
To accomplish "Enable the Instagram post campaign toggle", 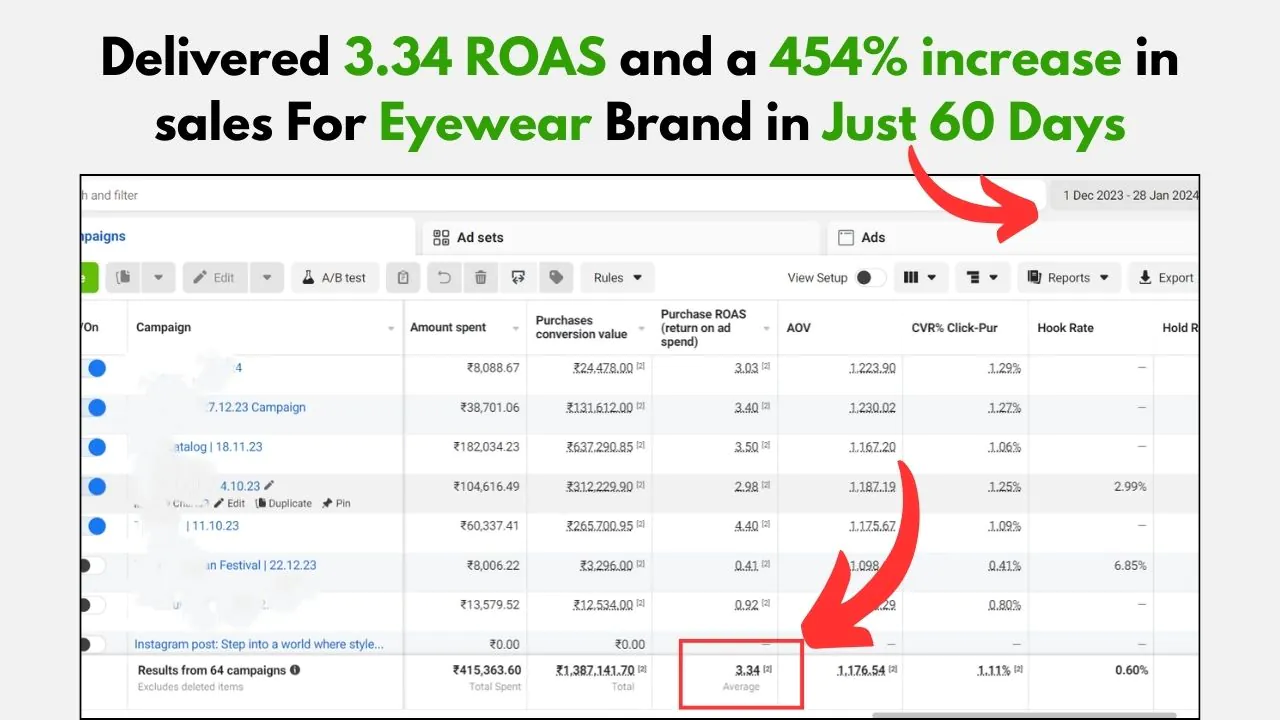I will pyautogui.click(x=90, y=644).
